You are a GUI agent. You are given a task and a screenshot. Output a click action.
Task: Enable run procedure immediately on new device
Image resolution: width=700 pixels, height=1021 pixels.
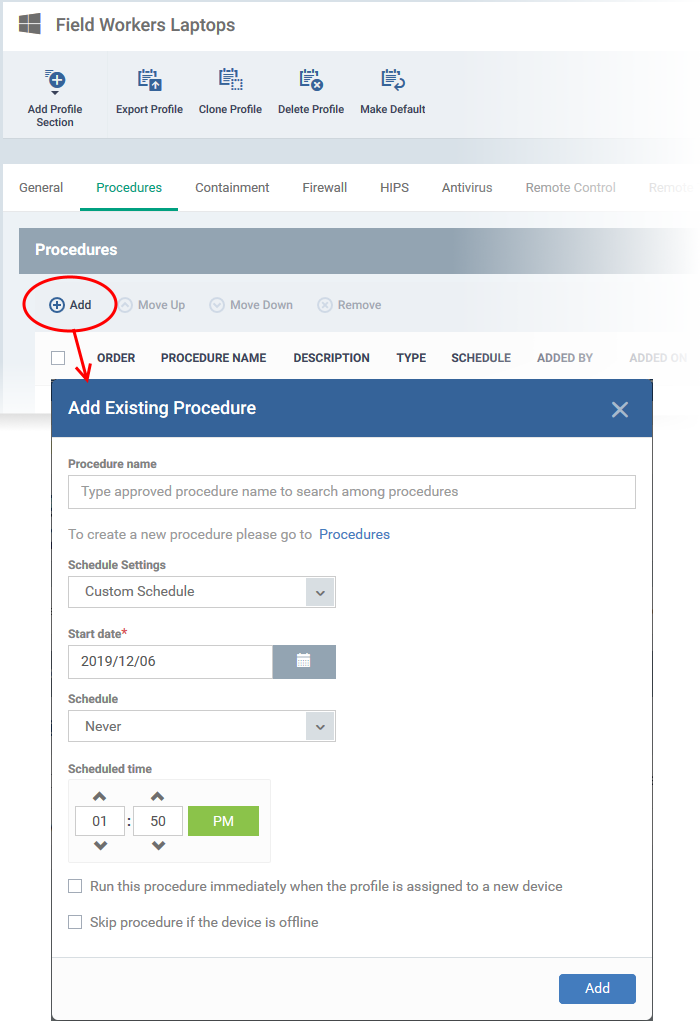(76, 886)
